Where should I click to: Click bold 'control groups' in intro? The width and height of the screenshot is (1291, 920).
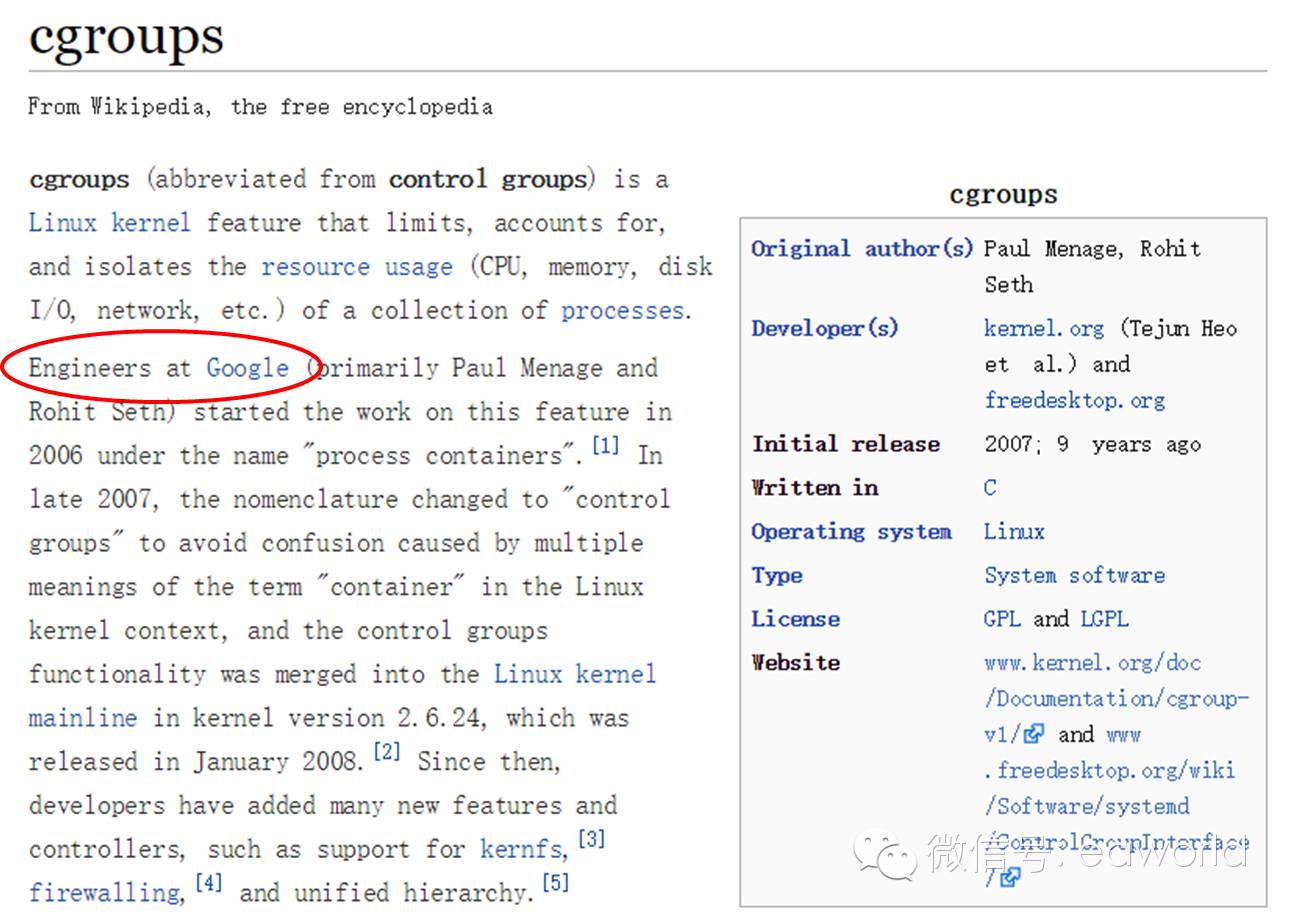[x=488, y=180]
